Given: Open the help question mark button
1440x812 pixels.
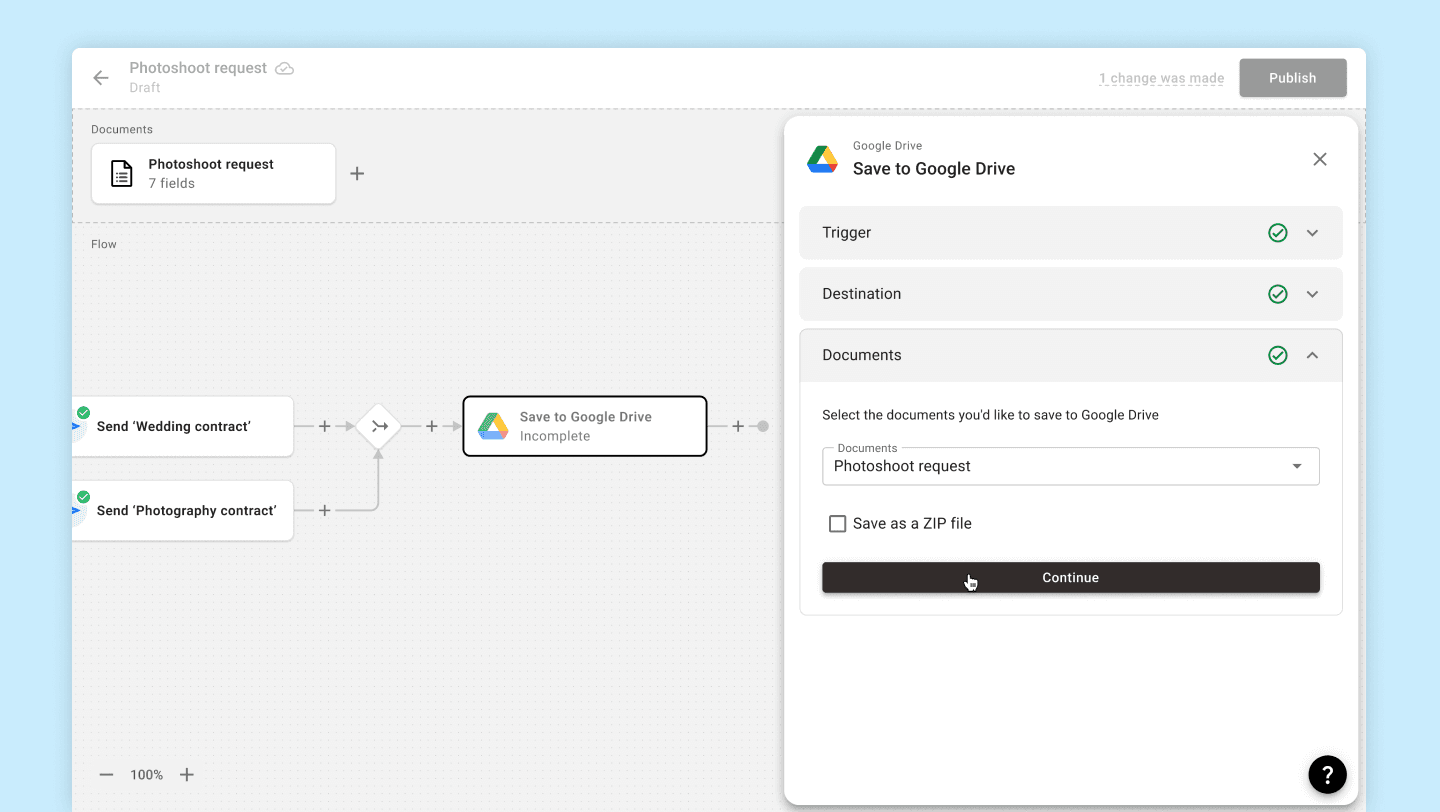Looking at the screenshot, I should [1327, 774].
